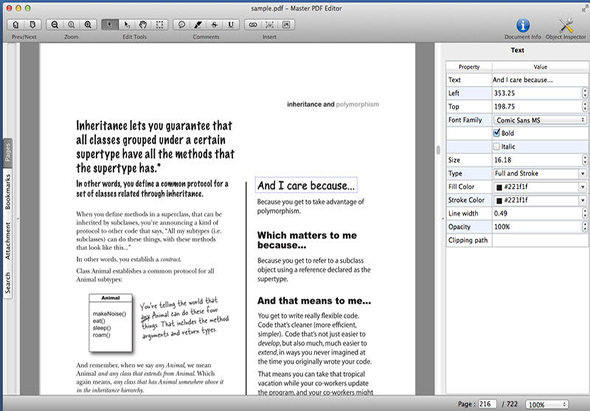The image size is (590, 411).
Task: Add a sticky note comment
Action: point(181,25)
